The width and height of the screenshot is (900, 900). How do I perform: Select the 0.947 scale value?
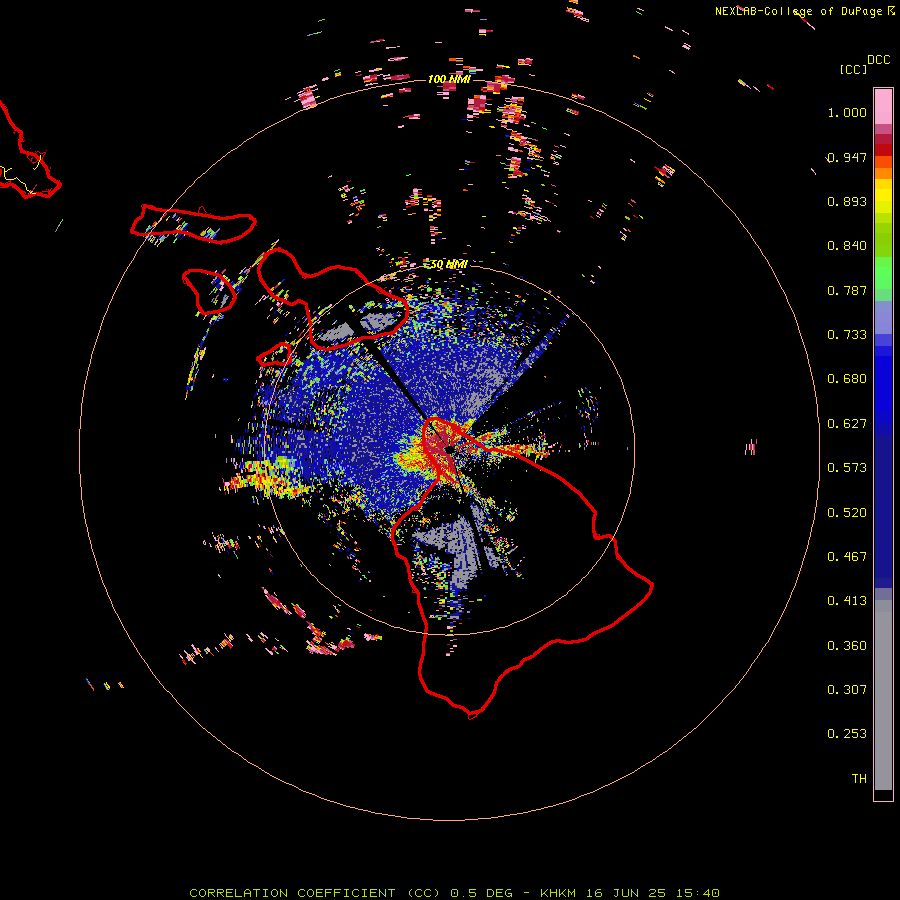pyautogui.click(x=847, y=157)
